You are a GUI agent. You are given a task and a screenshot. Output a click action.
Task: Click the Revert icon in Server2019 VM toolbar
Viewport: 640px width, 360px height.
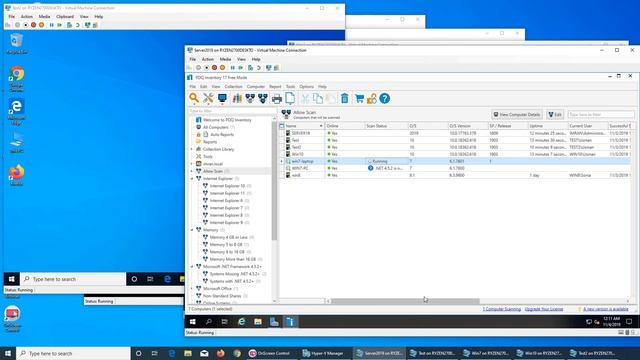tap(259, 68)
